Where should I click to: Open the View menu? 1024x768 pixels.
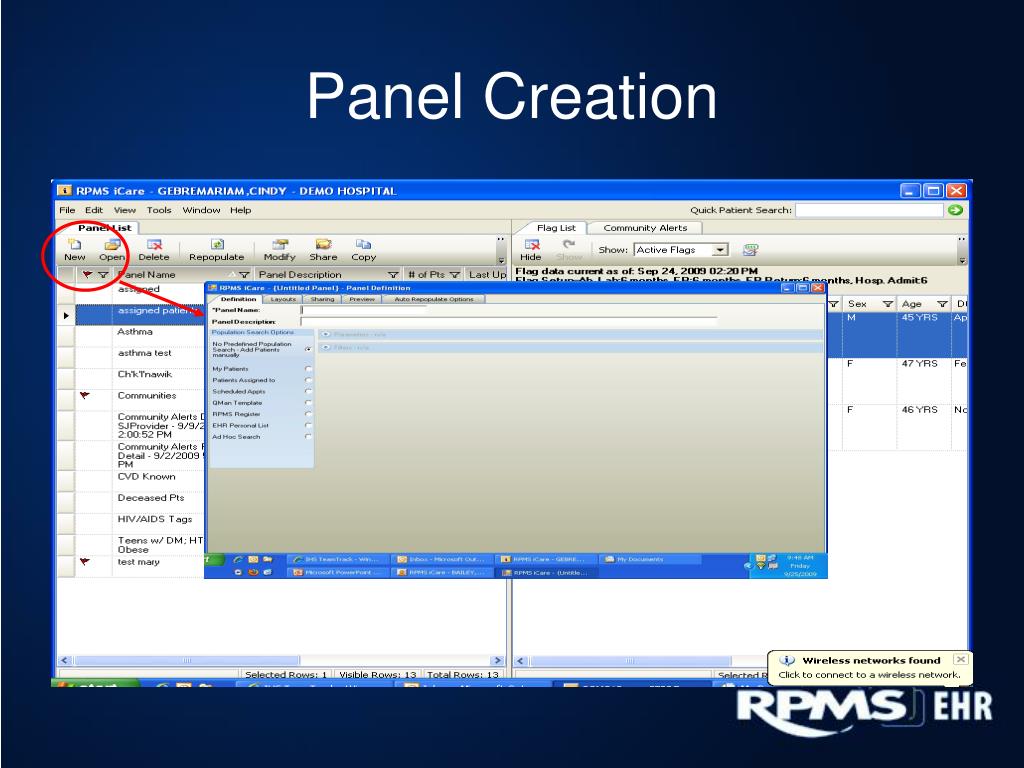coord(125,210)
